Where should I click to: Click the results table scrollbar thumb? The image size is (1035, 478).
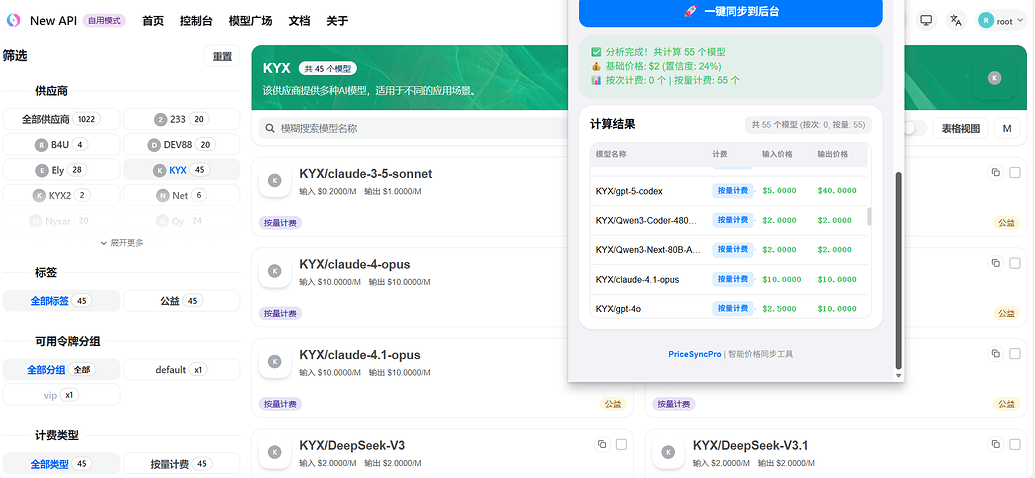point(869,216)
